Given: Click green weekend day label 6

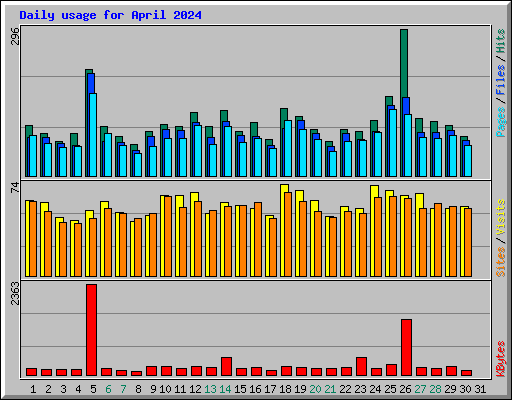Looking at the screenshot, I should [108, 389].
